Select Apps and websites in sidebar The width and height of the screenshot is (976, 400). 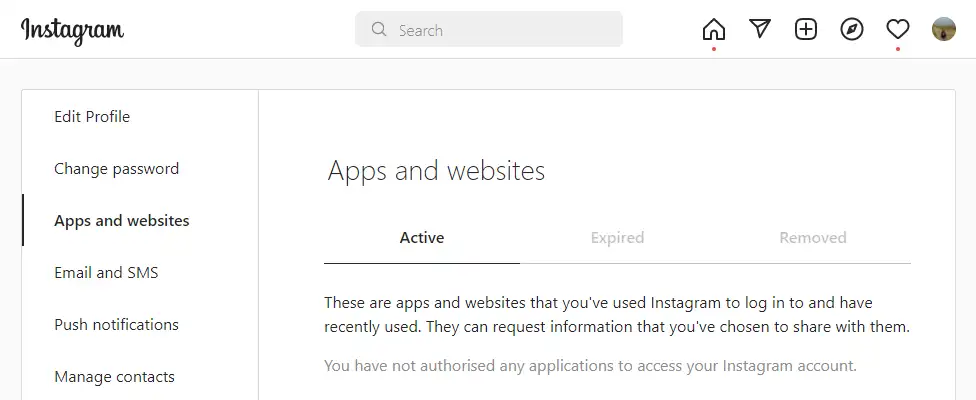pos(122,221)
